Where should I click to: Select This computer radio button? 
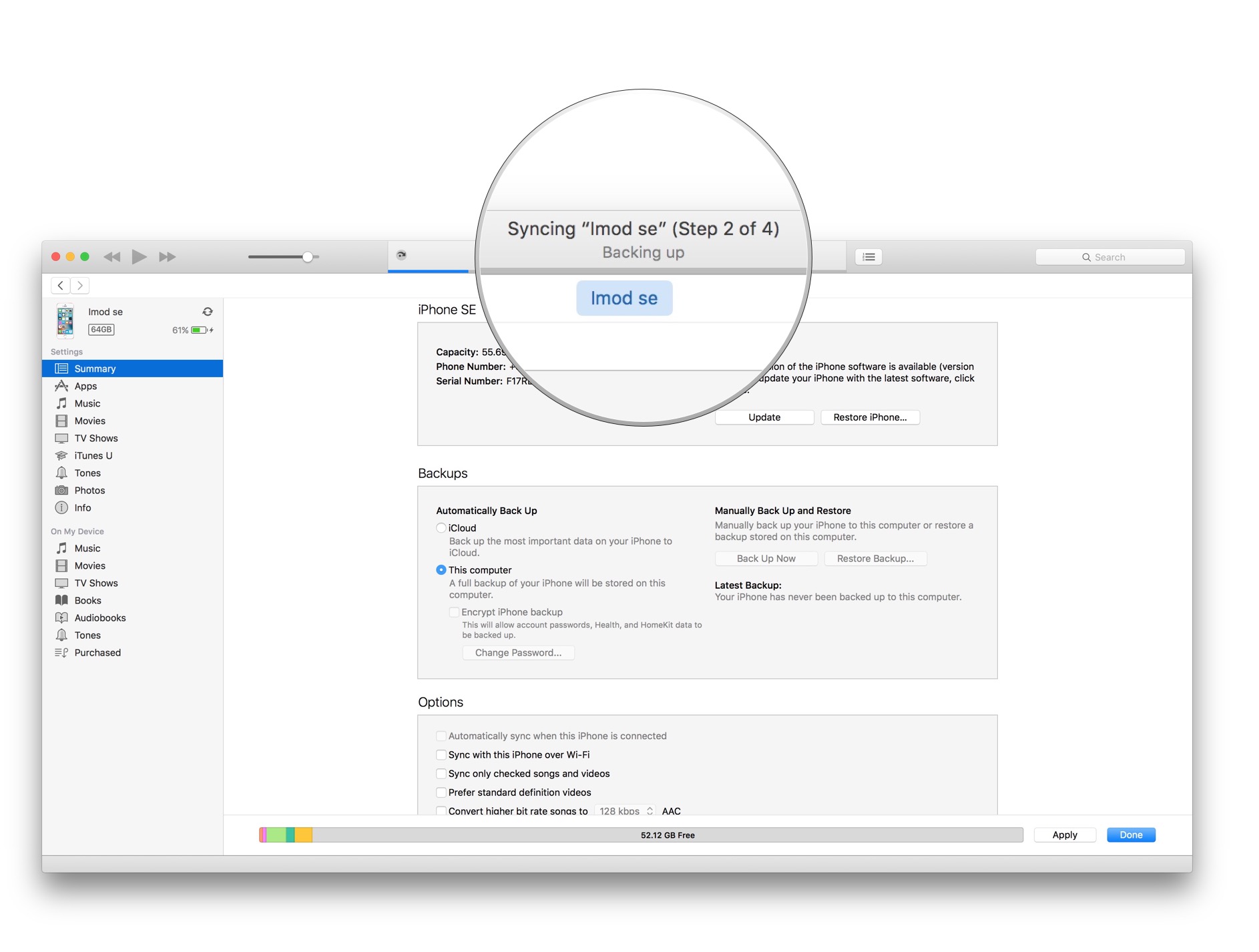coord(441,570)
